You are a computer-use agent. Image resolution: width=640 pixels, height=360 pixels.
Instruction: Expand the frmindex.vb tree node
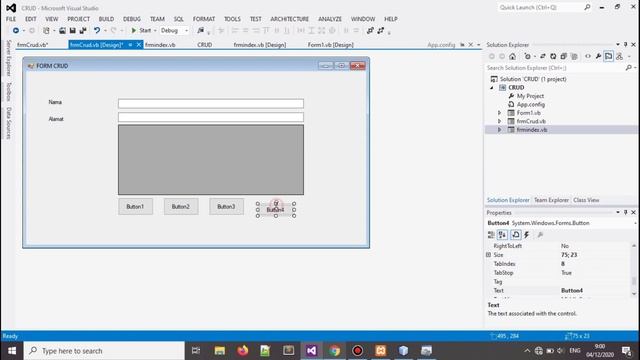(499, 130)
